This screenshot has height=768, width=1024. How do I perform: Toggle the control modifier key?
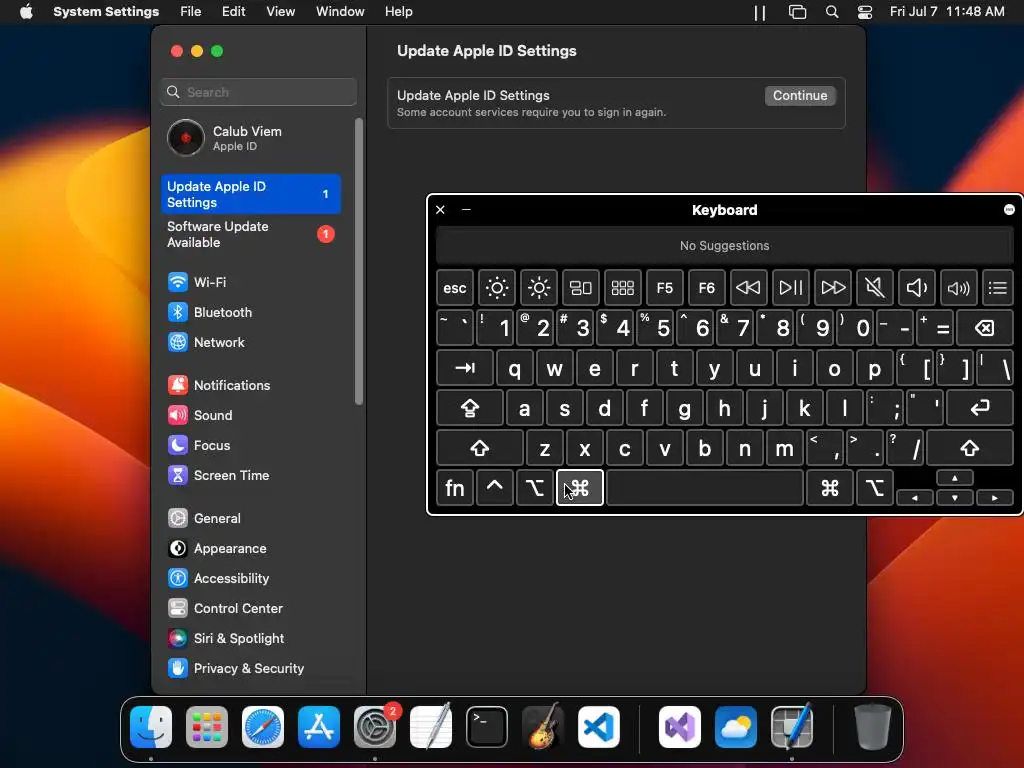(x=494, y=488)
